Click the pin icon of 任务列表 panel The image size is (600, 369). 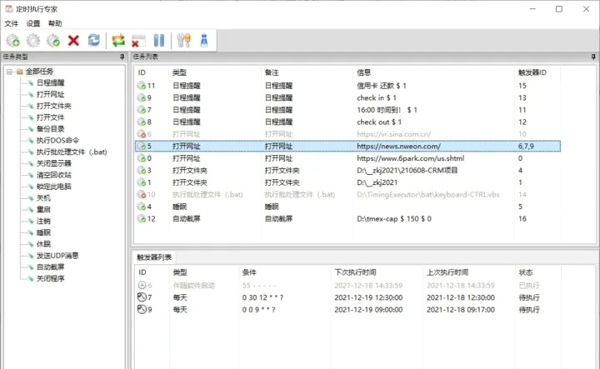[x=593, y=57]
